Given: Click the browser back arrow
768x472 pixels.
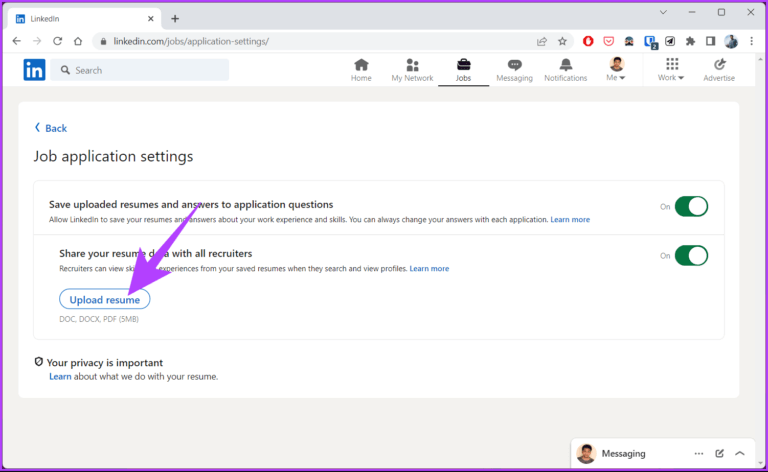Looking at the screenshot, I should [x=17, y=41].
